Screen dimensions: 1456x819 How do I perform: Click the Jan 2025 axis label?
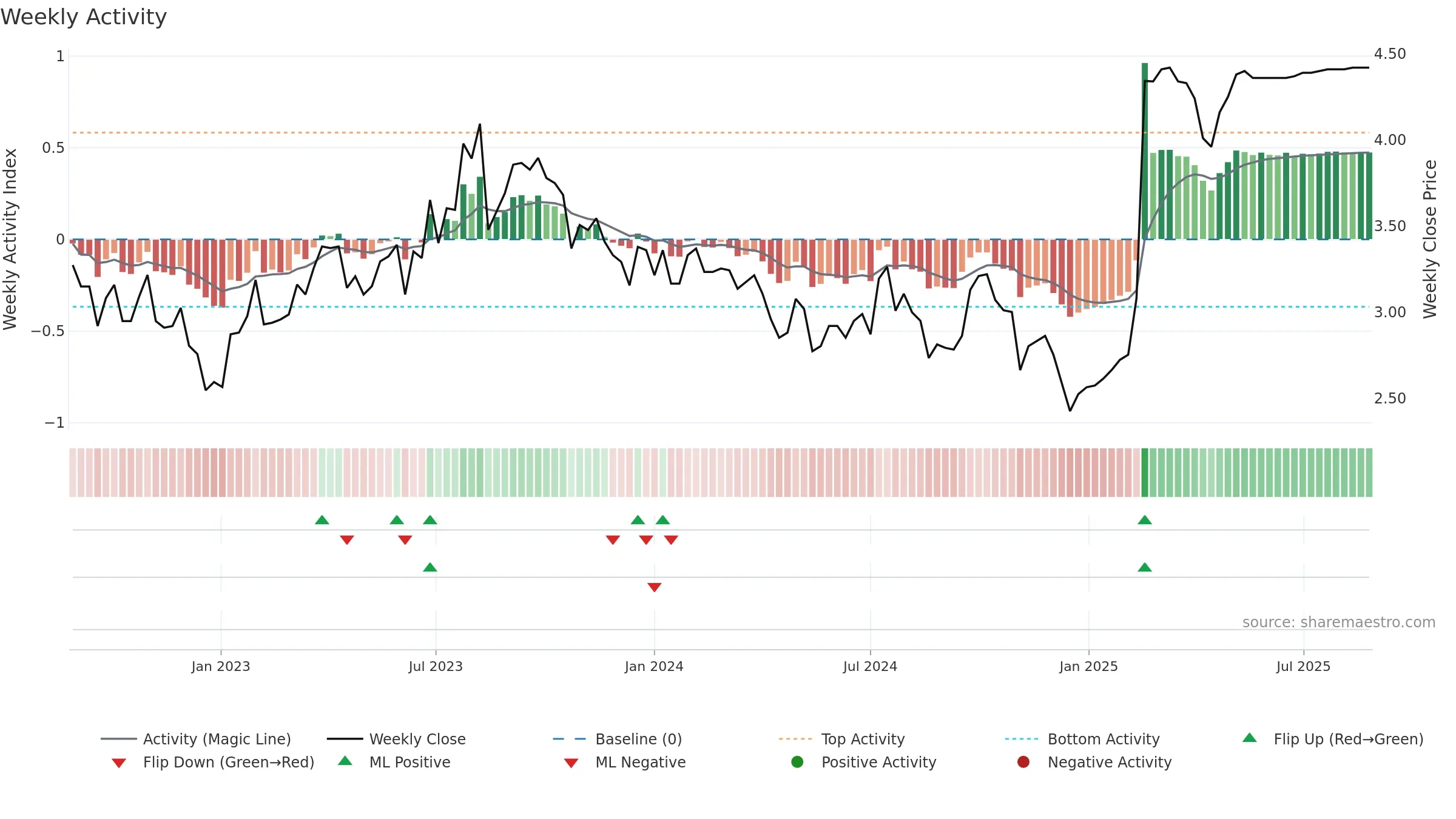click(1088, 666)
